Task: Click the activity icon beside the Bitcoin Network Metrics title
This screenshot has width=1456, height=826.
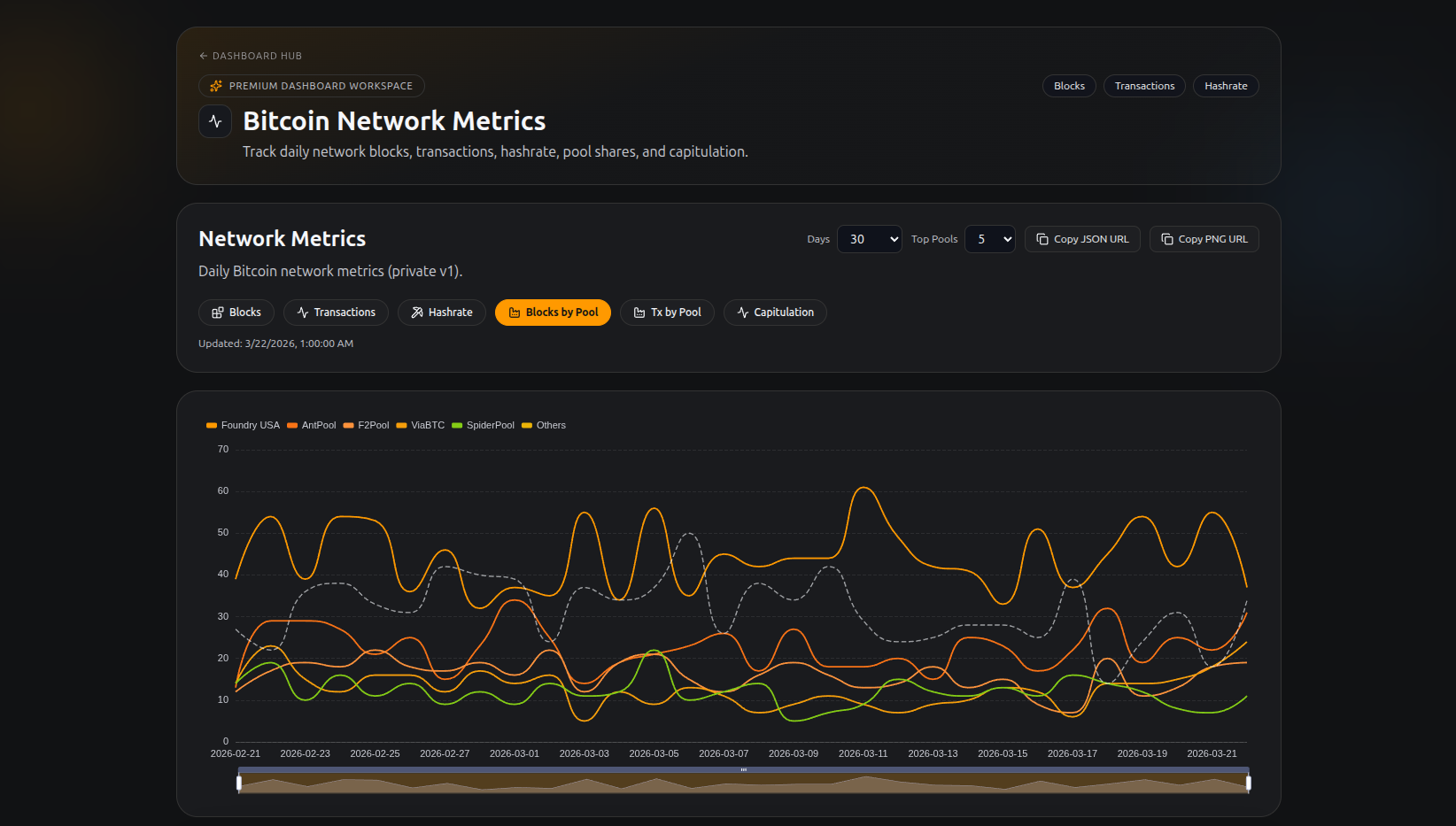Action: point(215,120)
